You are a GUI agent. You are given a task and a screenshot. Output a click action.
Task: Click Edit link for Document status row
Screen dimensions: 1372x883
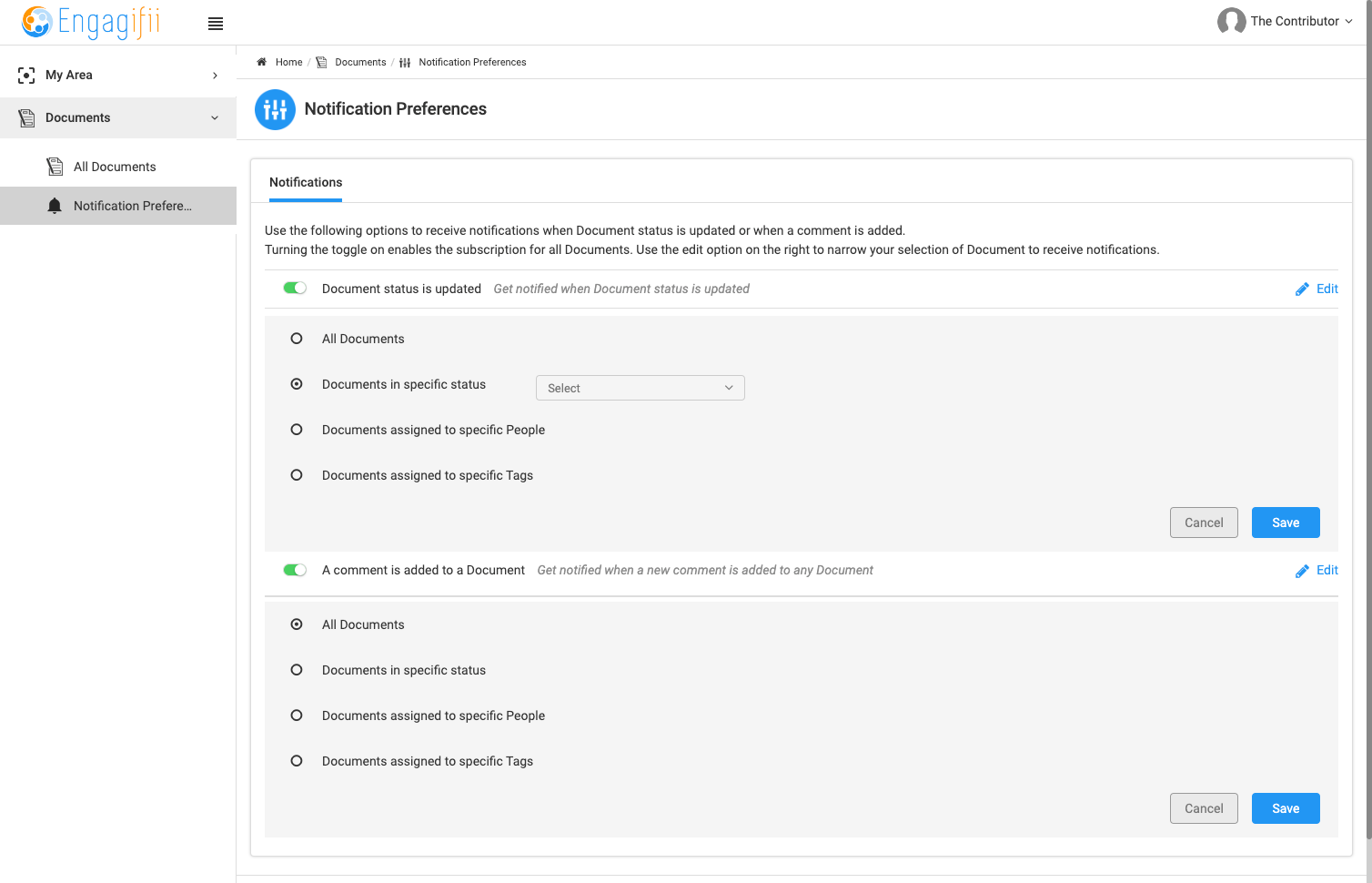click(x=1327, y=289)
